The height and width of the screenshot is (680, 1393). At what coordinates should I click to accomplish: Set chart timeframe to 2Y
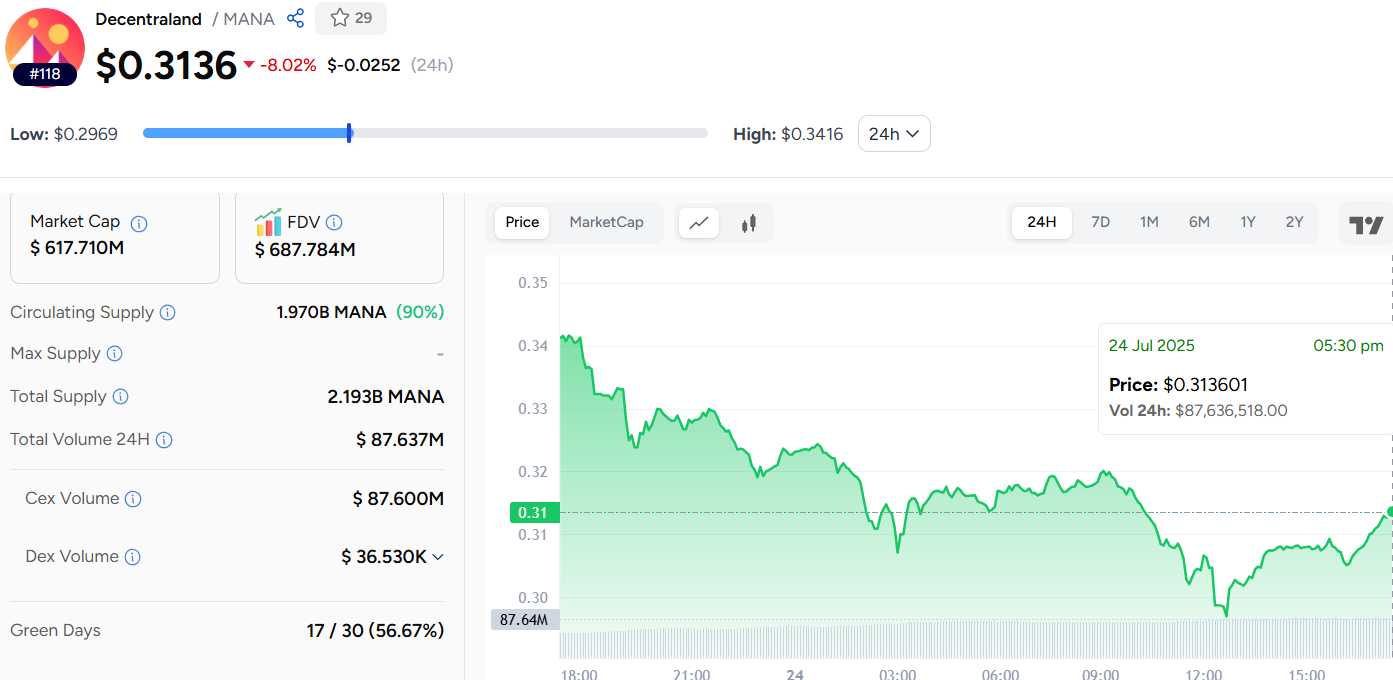[x=1294, y=222]
